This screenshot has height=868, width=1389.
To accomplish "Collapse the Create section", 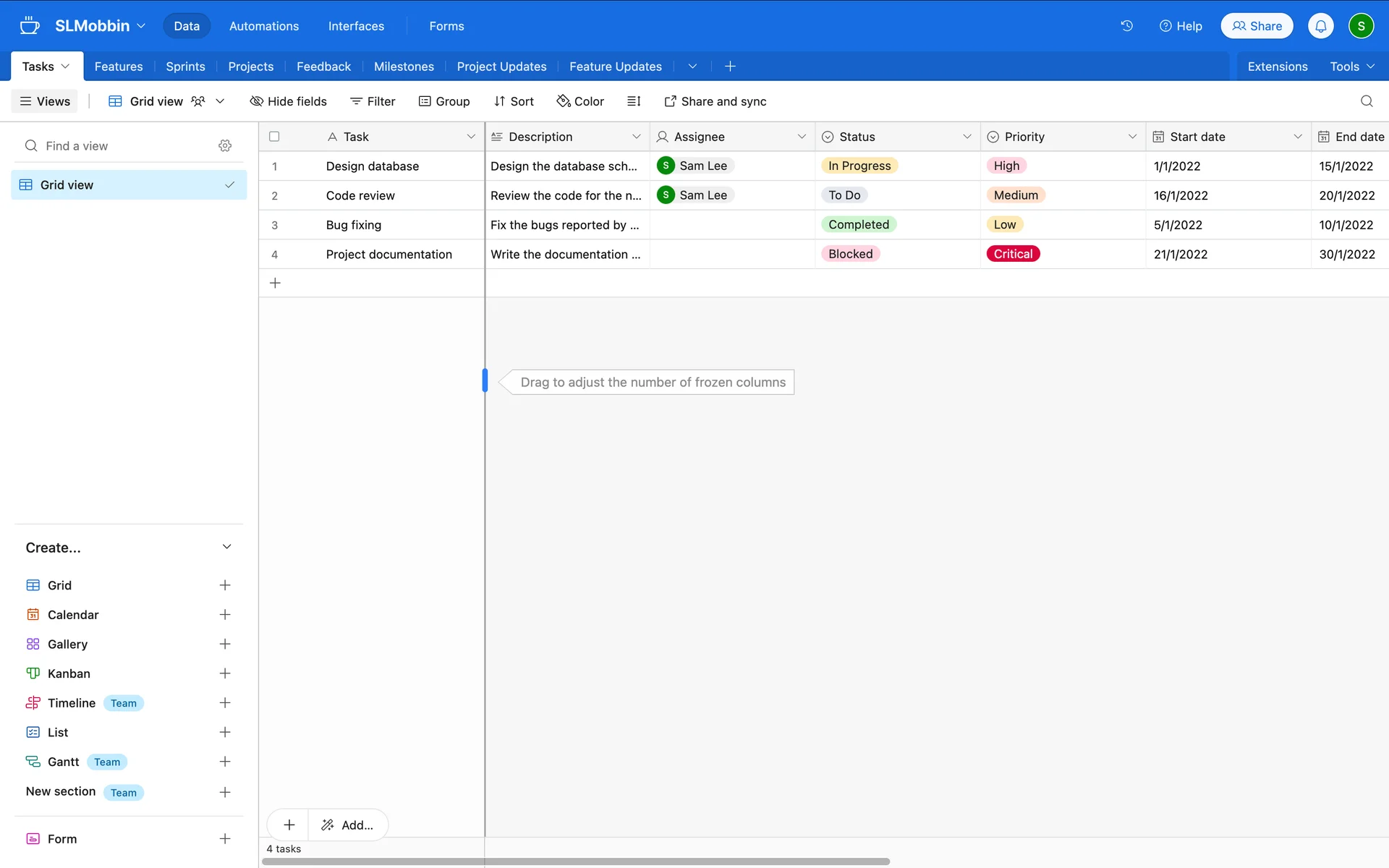I will tap(226, 548).
